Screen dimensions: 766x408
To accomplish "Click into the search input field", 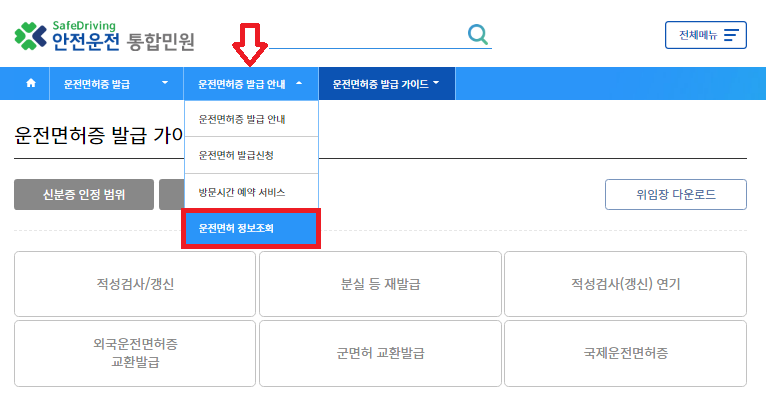I will [360, 35].
